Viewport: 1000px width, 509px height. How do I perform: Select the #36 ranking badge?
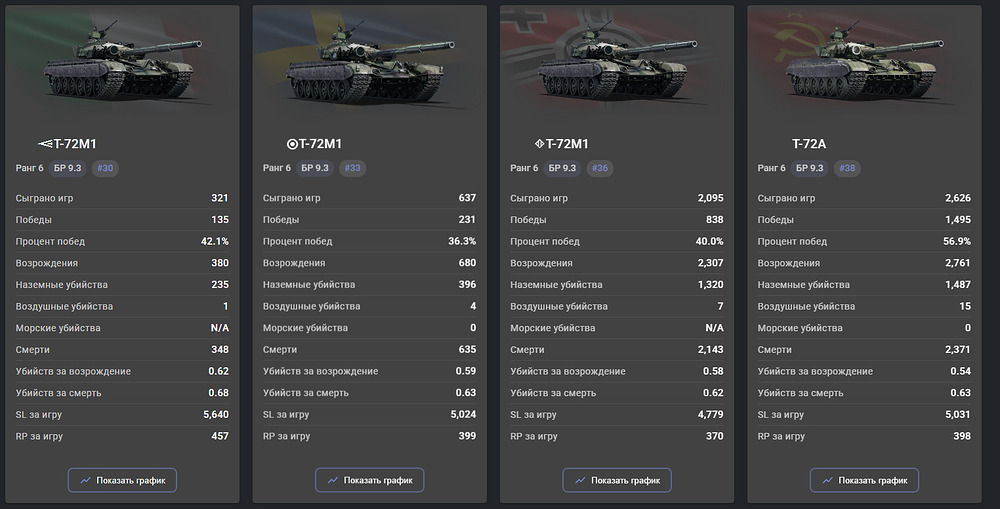600,168
